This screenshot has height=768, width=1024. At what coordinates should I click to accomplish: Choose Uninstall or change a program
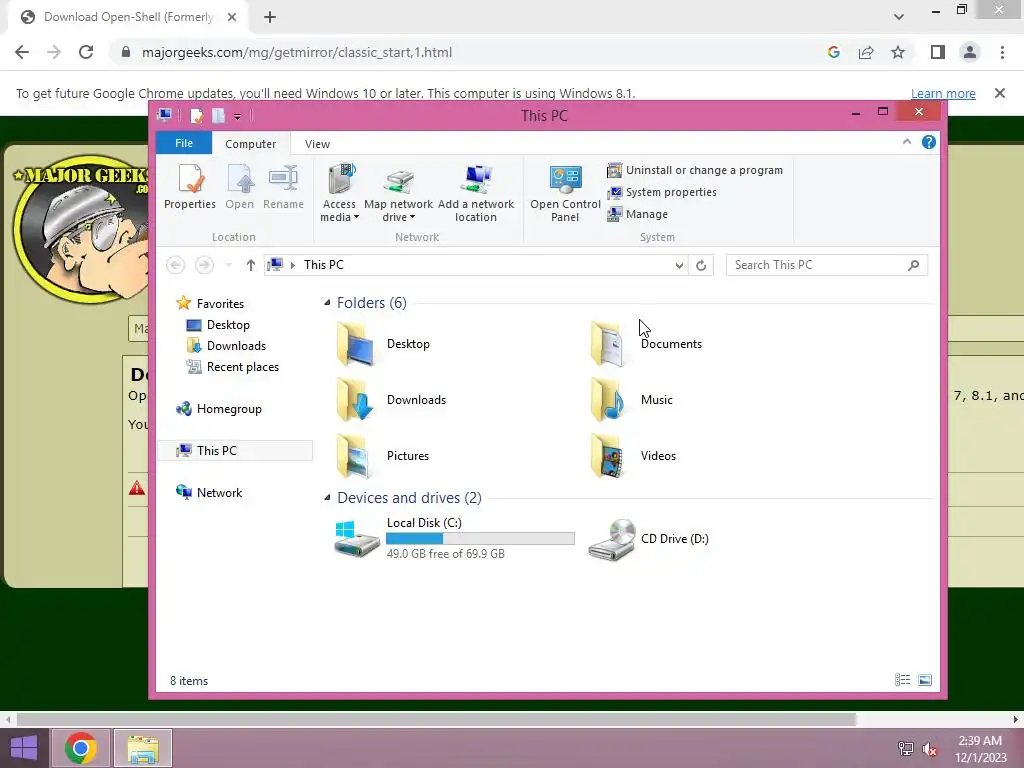pos(695,170)
